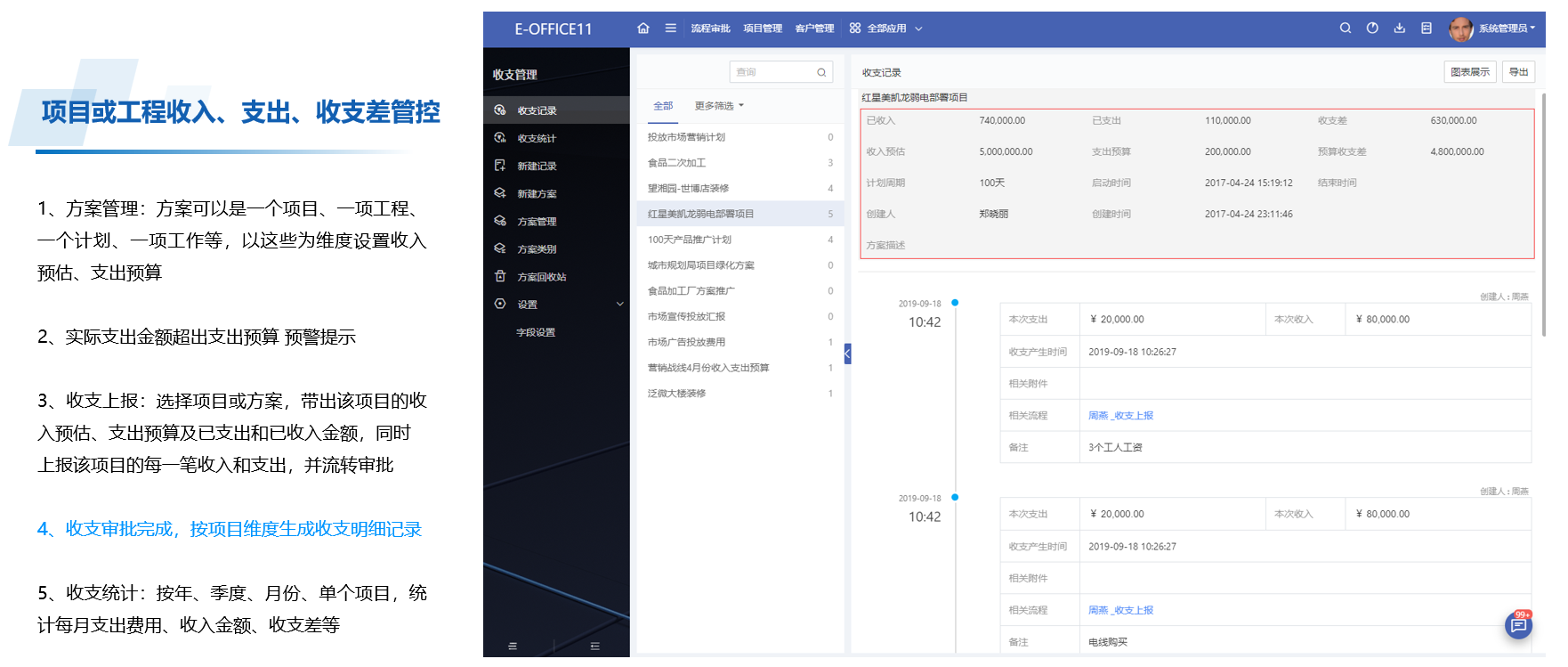Click the 设置 sidebar gear icon
This screenshot has width=1568, height=667.
pyautogui.click(x=500, y=304)
